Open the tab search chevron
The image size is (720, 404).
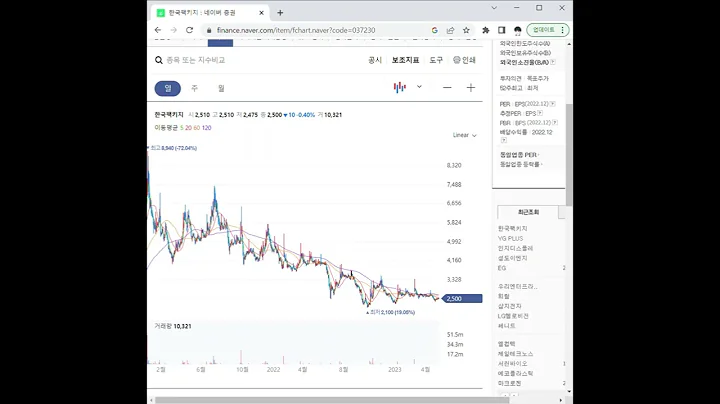494,8
